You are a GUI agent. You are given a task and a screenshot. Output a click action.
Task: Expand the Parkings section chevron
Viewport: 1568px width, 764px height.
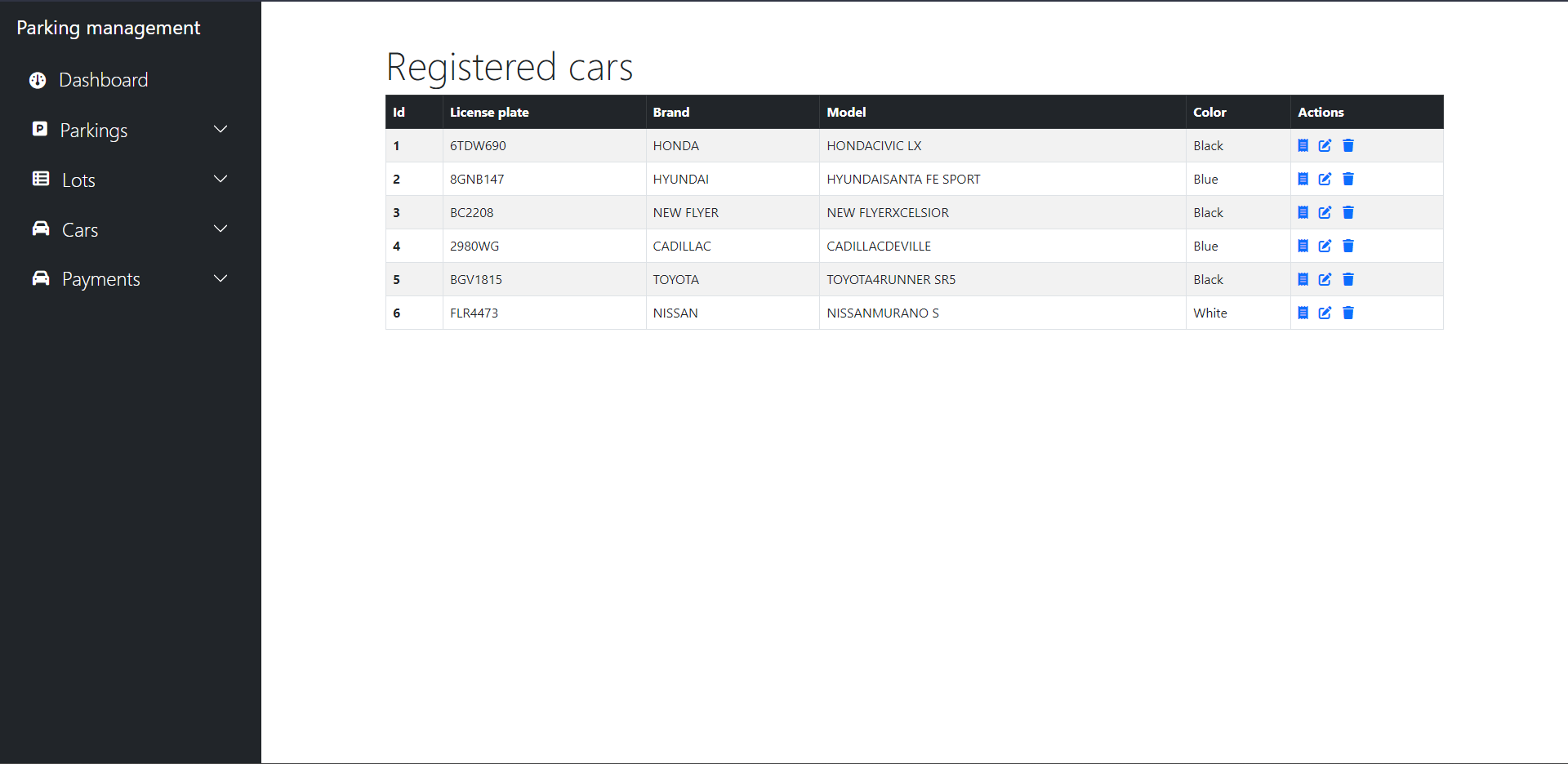220,129
